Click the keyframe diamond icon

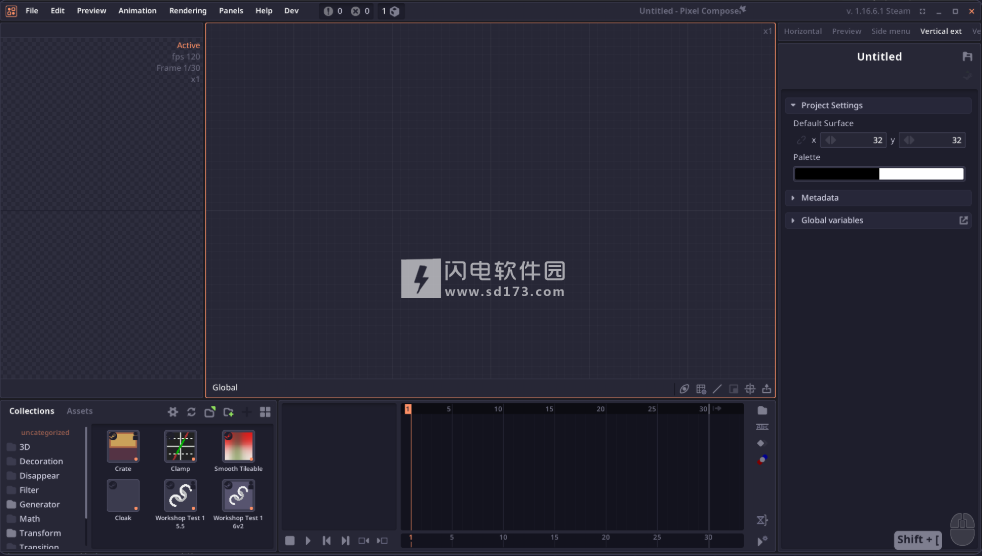pyautogui.click(x=761, y=443)
